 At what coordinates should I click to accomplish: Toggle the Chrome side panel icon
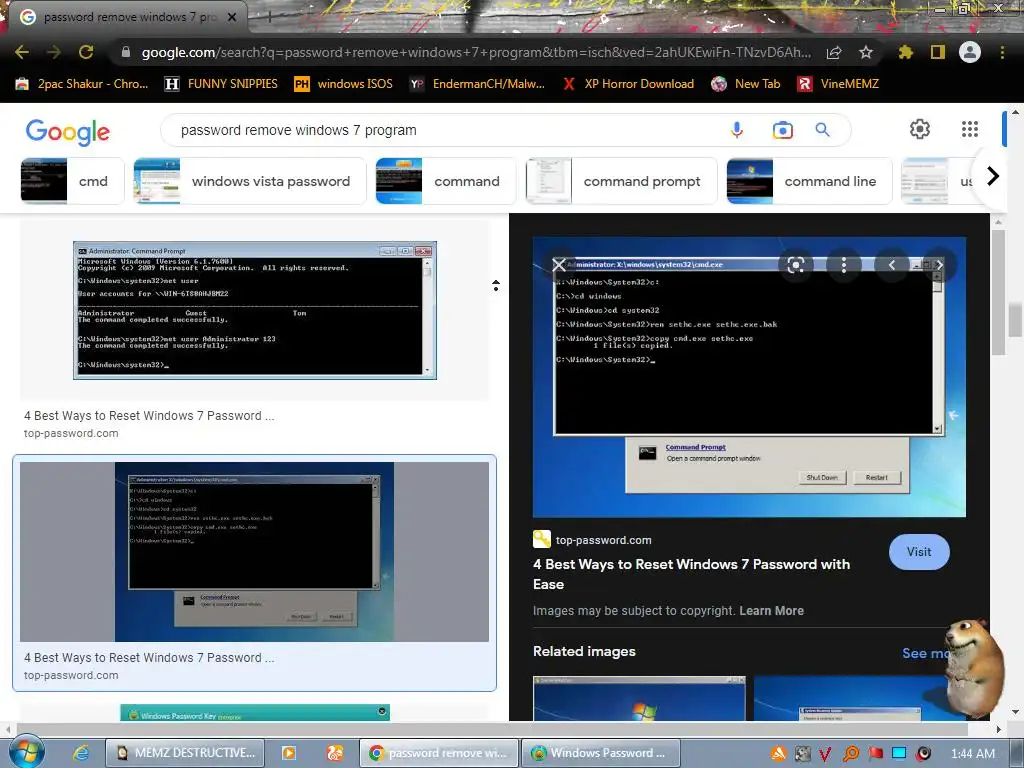click(x=938, y=52)
